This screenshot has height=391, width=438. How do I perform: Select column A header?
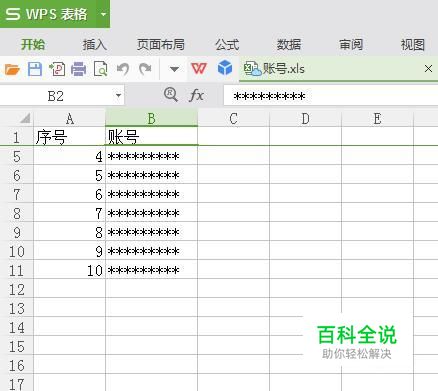(69, 118)
